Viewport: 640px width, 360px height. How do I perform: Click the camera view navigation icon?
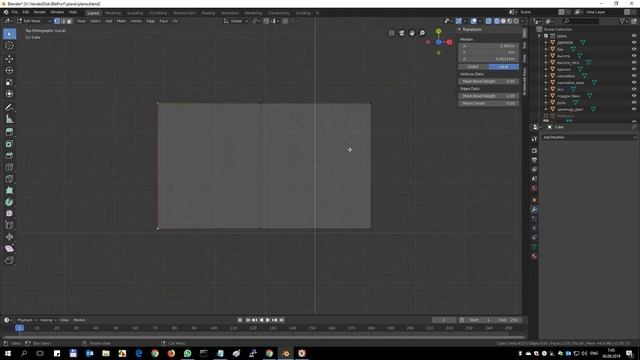point(402,33)
